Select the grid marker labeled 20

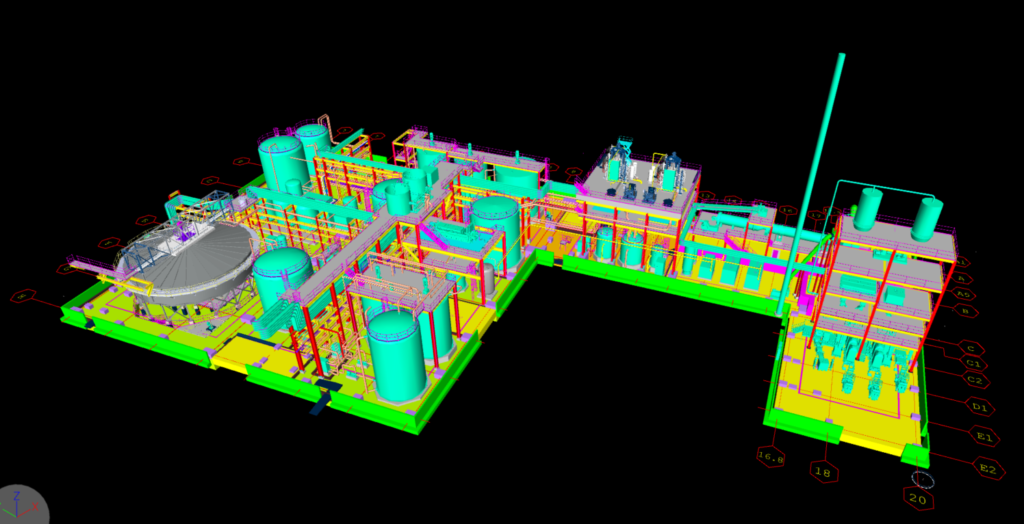919,496
